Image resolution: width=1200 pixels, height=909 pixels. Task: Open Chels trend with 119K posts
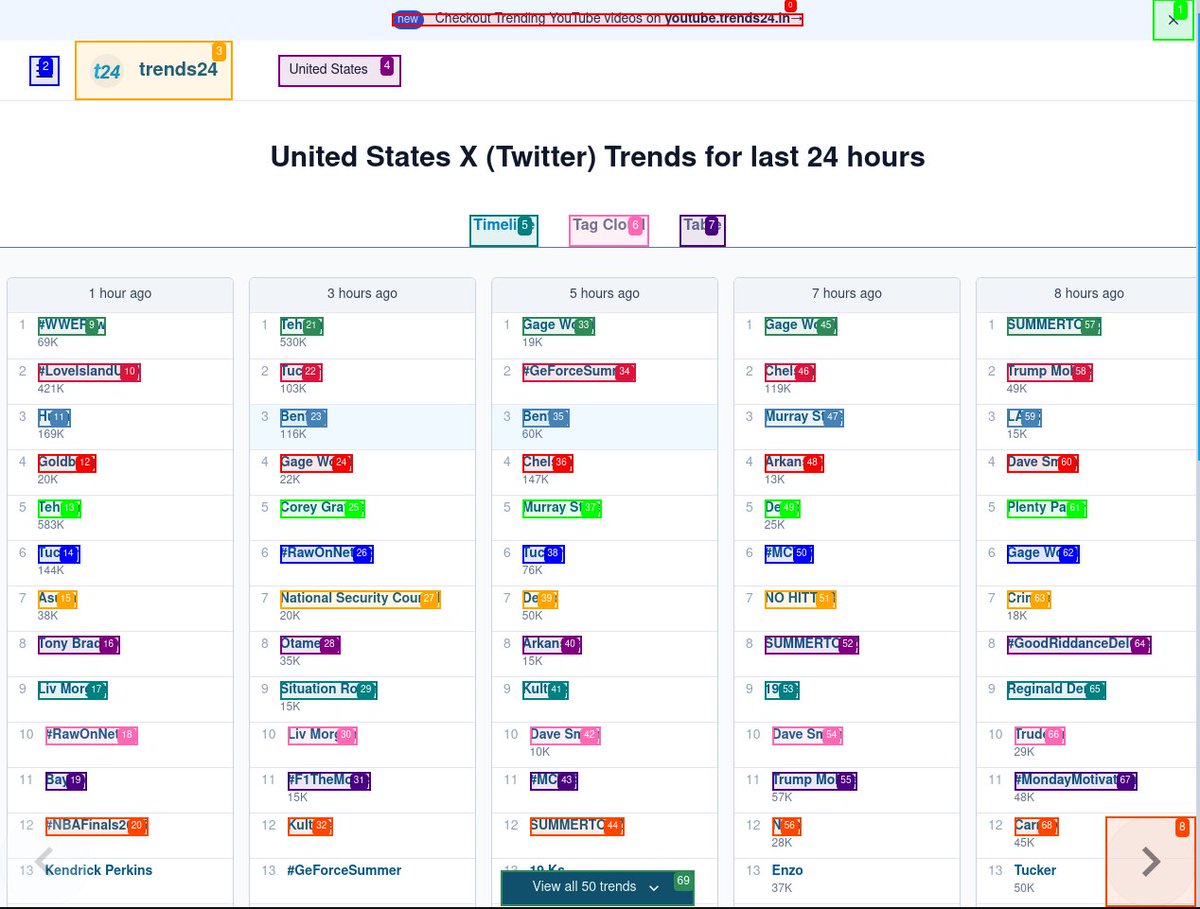[x=789, y=371]
